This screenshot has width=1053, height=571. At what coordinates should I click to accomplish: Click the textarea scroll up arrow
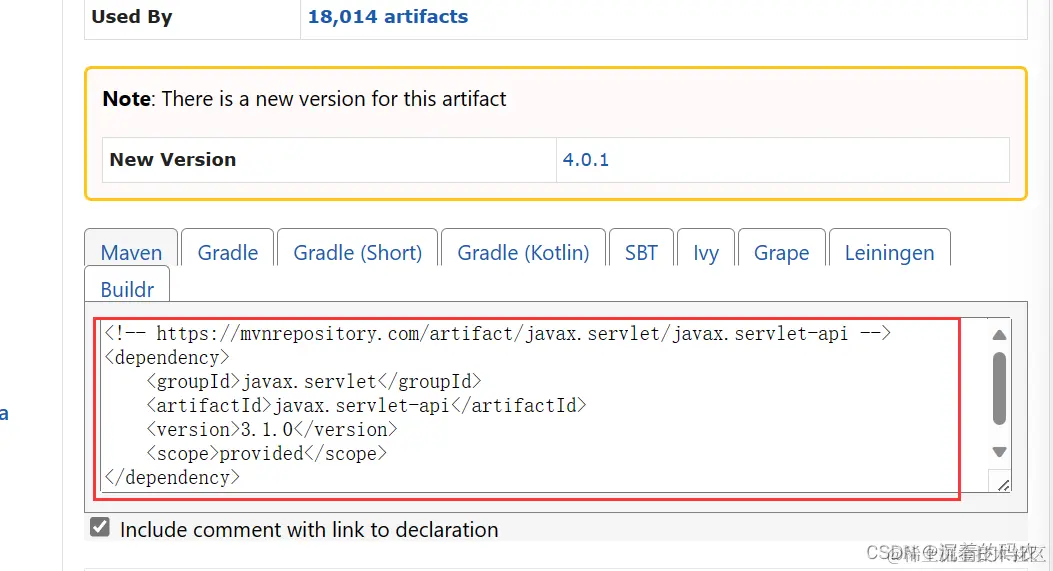tap(999, 335)
